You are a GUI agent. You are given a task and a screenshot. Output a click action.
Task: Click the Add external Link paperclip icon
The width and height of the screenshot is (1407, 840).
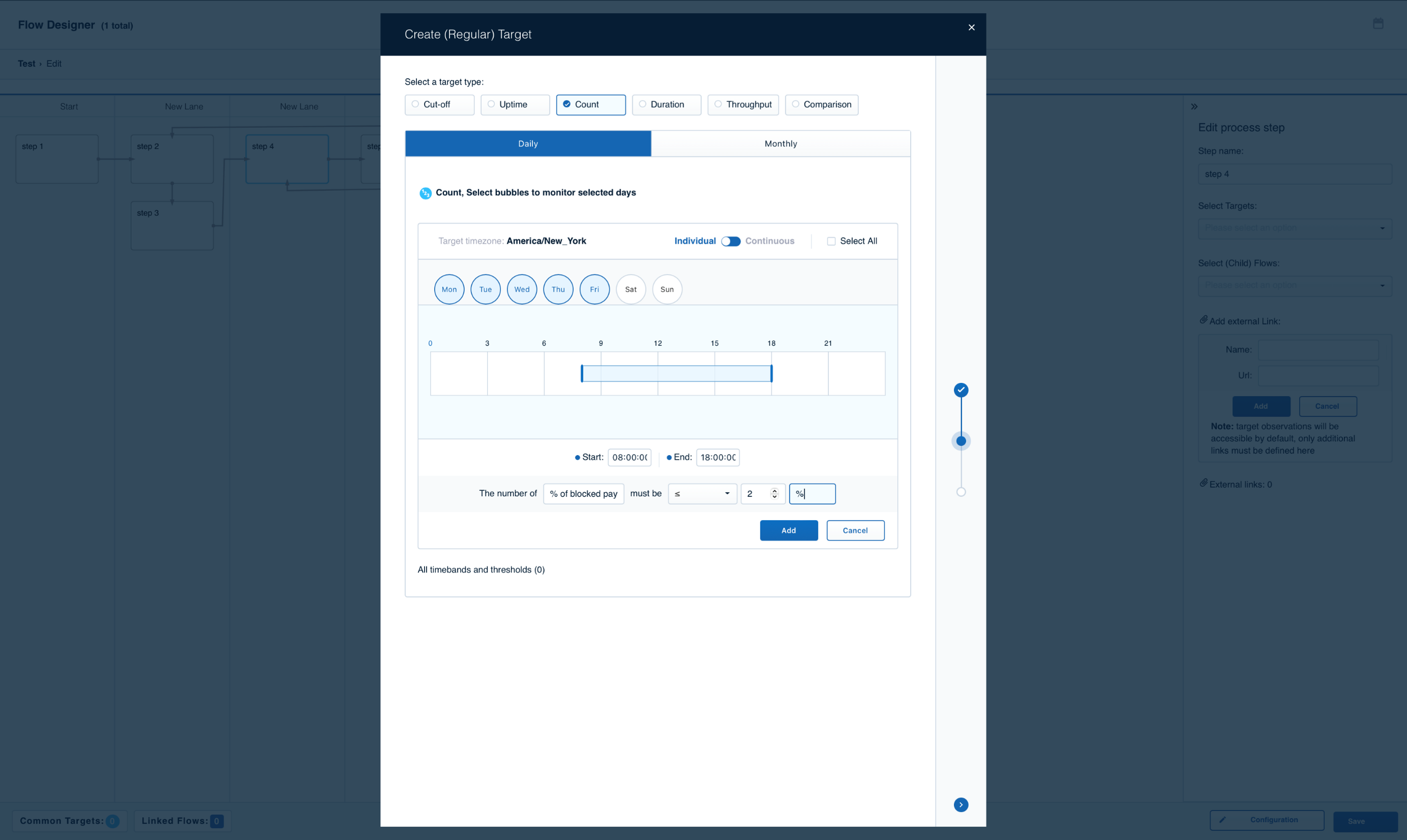pos(1203,320)
